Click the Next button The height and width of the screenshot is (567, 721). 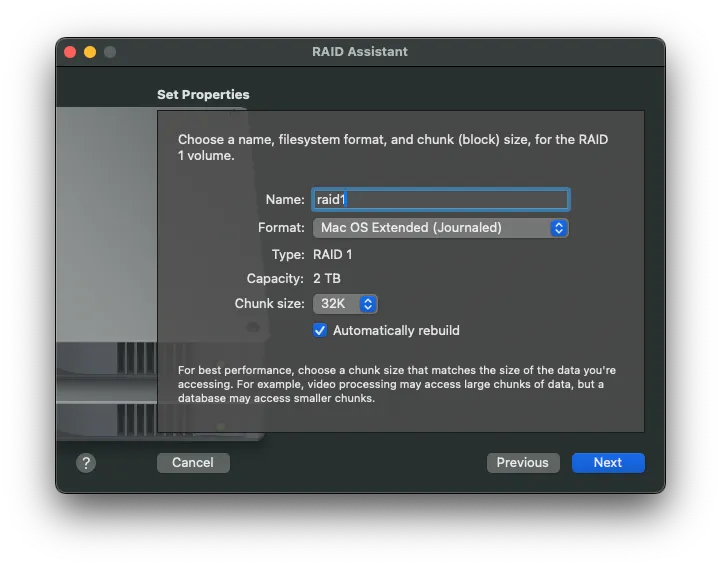[x=608, y=462]
